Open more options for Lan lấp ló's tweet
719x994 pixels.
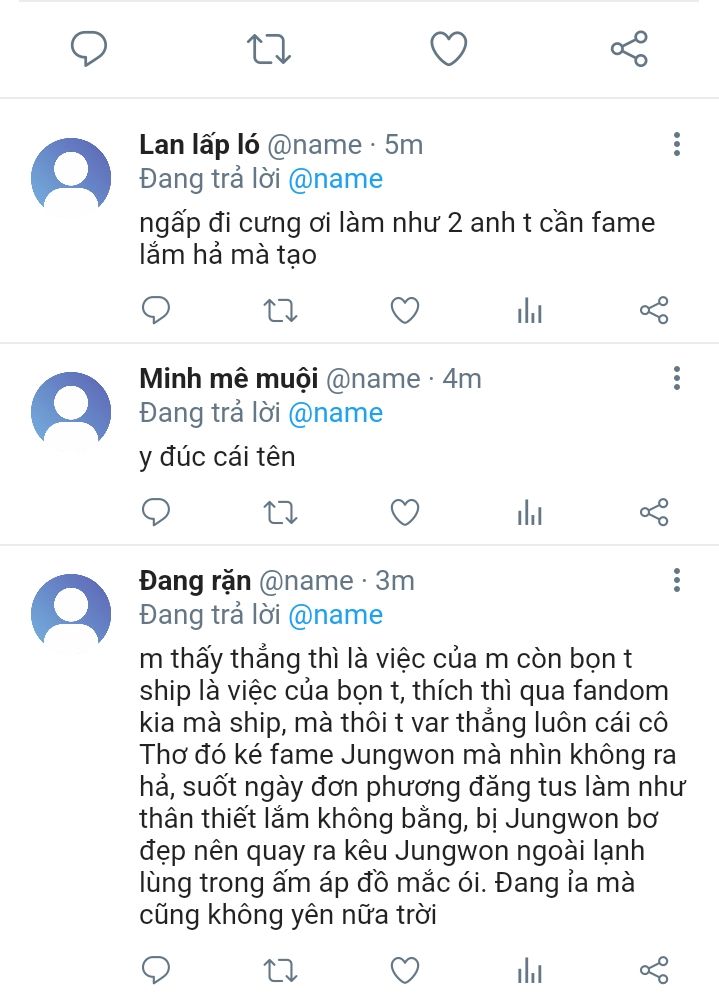point(677,145)
